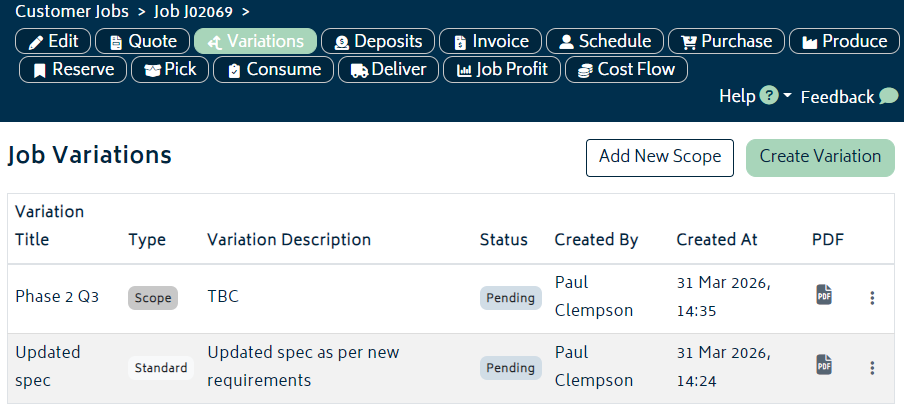This screenshot has height=412, width=904.
Task: Open the Feedback chat bubble
Action: 888,97
